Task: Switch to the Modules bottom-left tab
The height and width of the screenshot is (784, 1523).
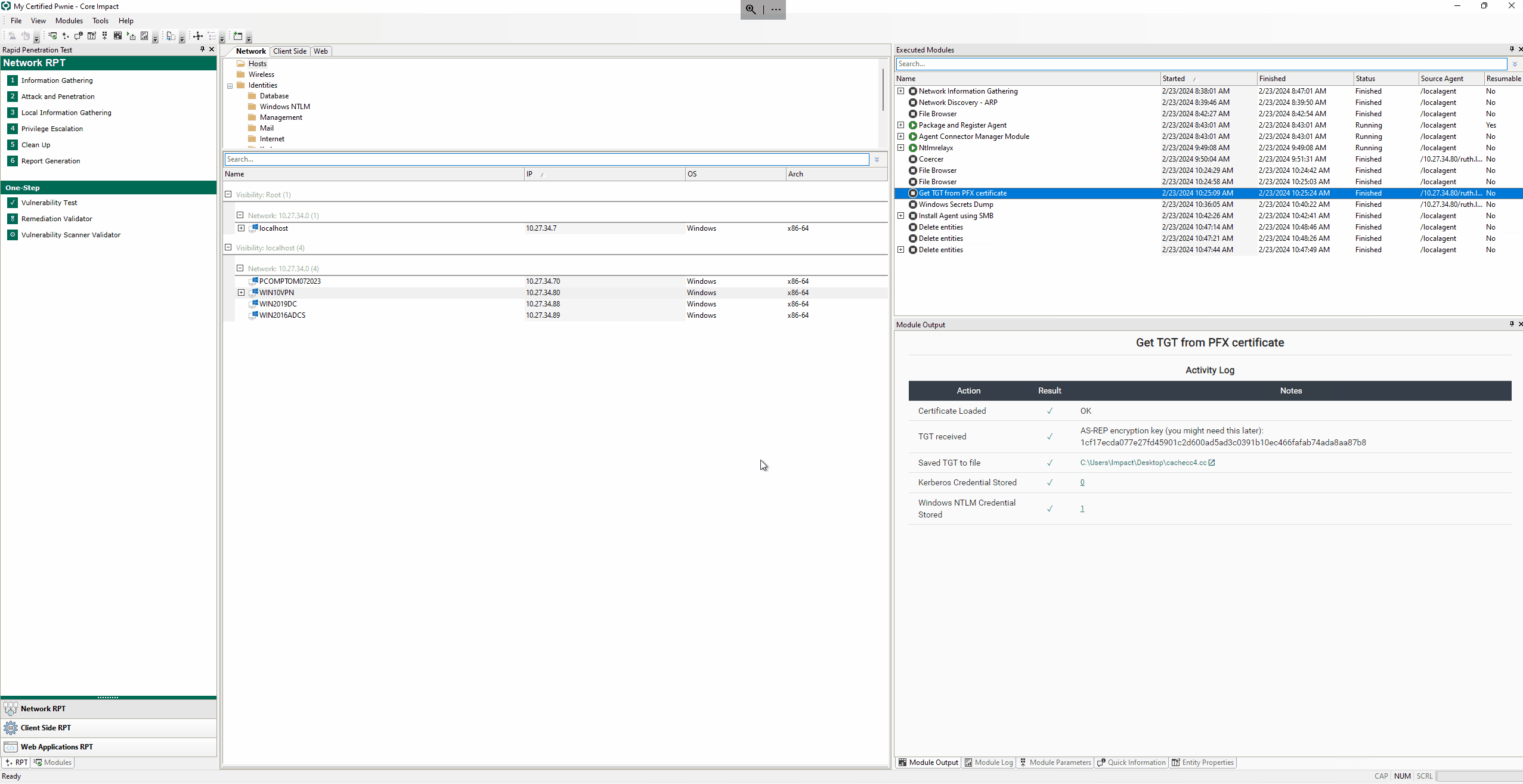Action: 53,763
